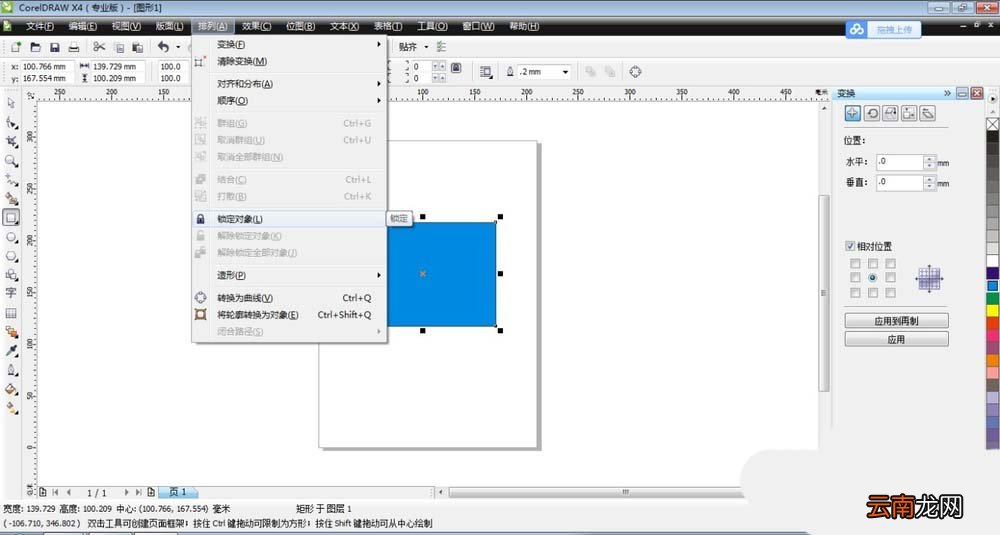
Task: Expand the 造形(P) submenu
Action: pos(290,275)
